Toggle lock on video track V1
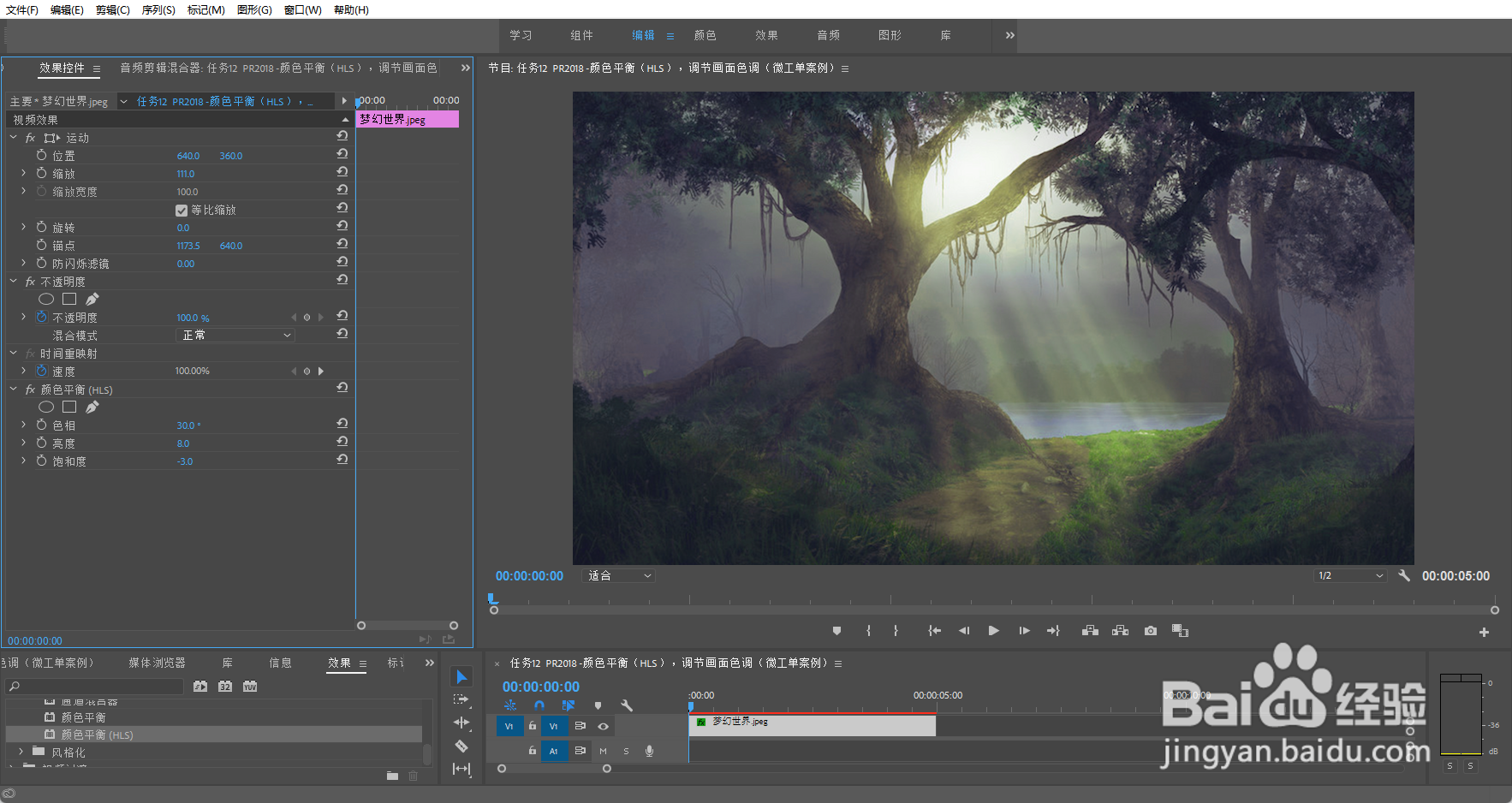This screenshot has width=1512, height=803. point(533,726)
